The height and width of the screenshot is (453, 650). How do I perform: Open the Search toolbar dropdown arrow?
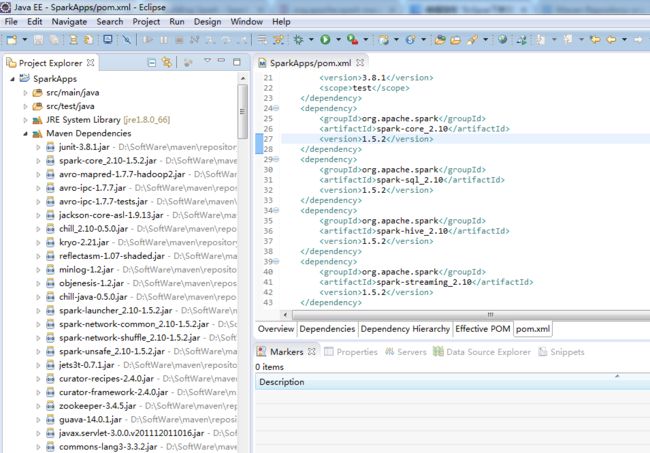point(485,40)
